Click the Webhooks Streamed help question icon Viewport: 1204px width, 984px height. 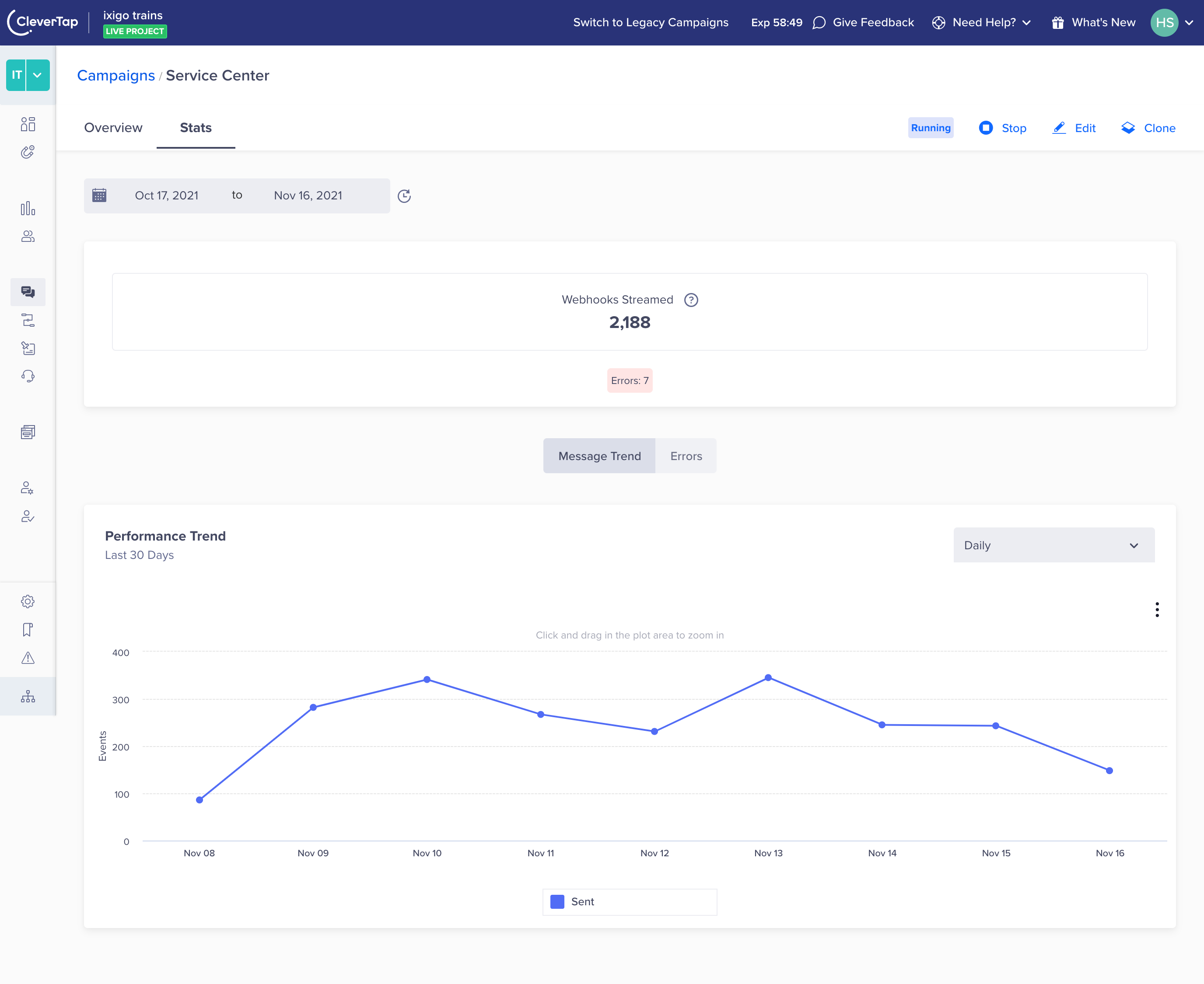pyautogui.click(x=691, y=300)
